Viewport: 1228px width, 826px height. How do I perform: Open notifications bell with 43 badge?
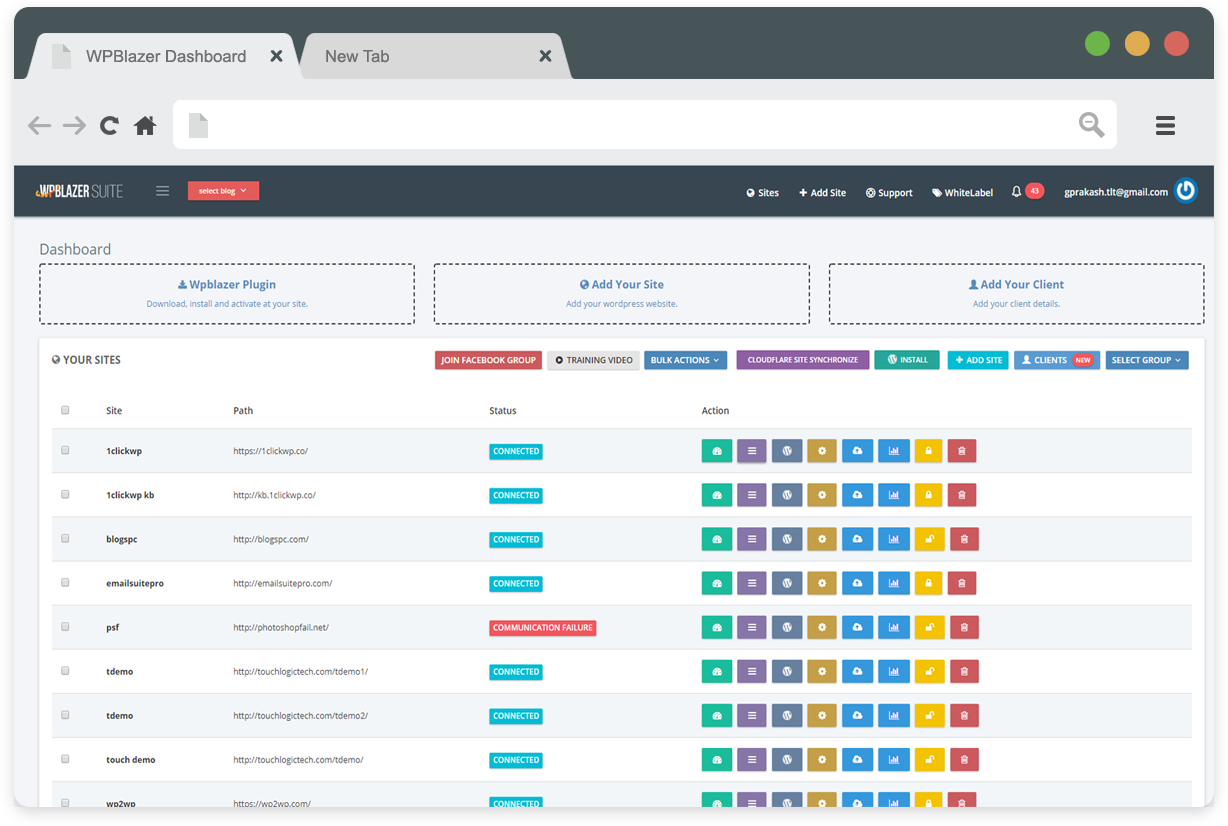click(1027, 191)
